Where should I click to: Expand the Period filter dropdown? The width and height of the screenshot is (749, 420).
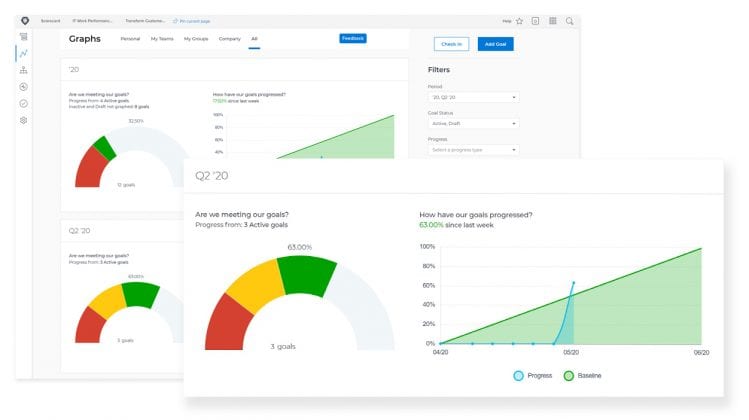[x=473, y=97]
